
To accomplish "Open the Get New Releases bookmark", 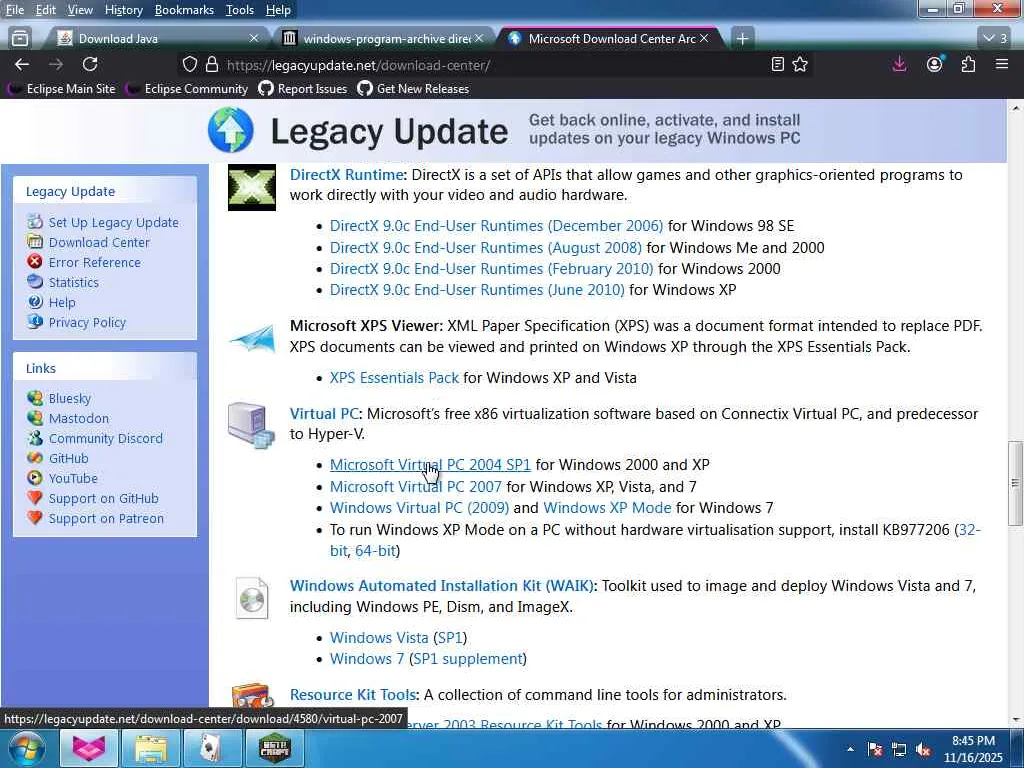I will (413, 89).
